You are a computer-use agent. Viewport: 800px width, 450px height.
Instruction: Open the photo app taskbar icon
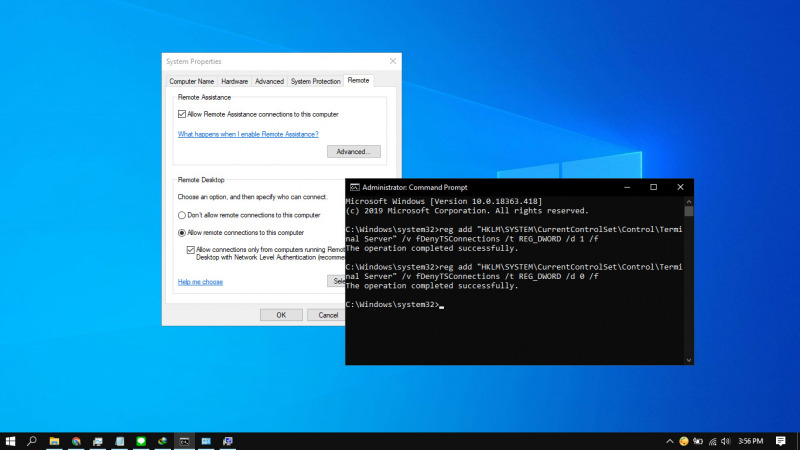(x=206, y=441)
